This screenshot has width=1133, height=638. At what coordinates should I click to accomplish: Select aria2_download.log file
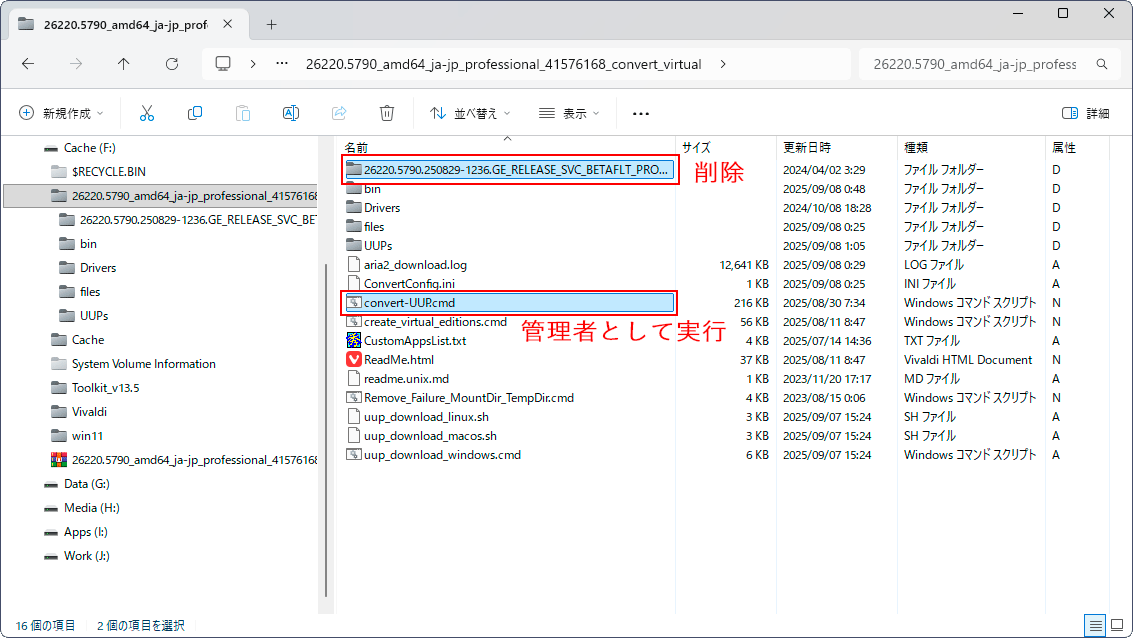coord(415,265)
